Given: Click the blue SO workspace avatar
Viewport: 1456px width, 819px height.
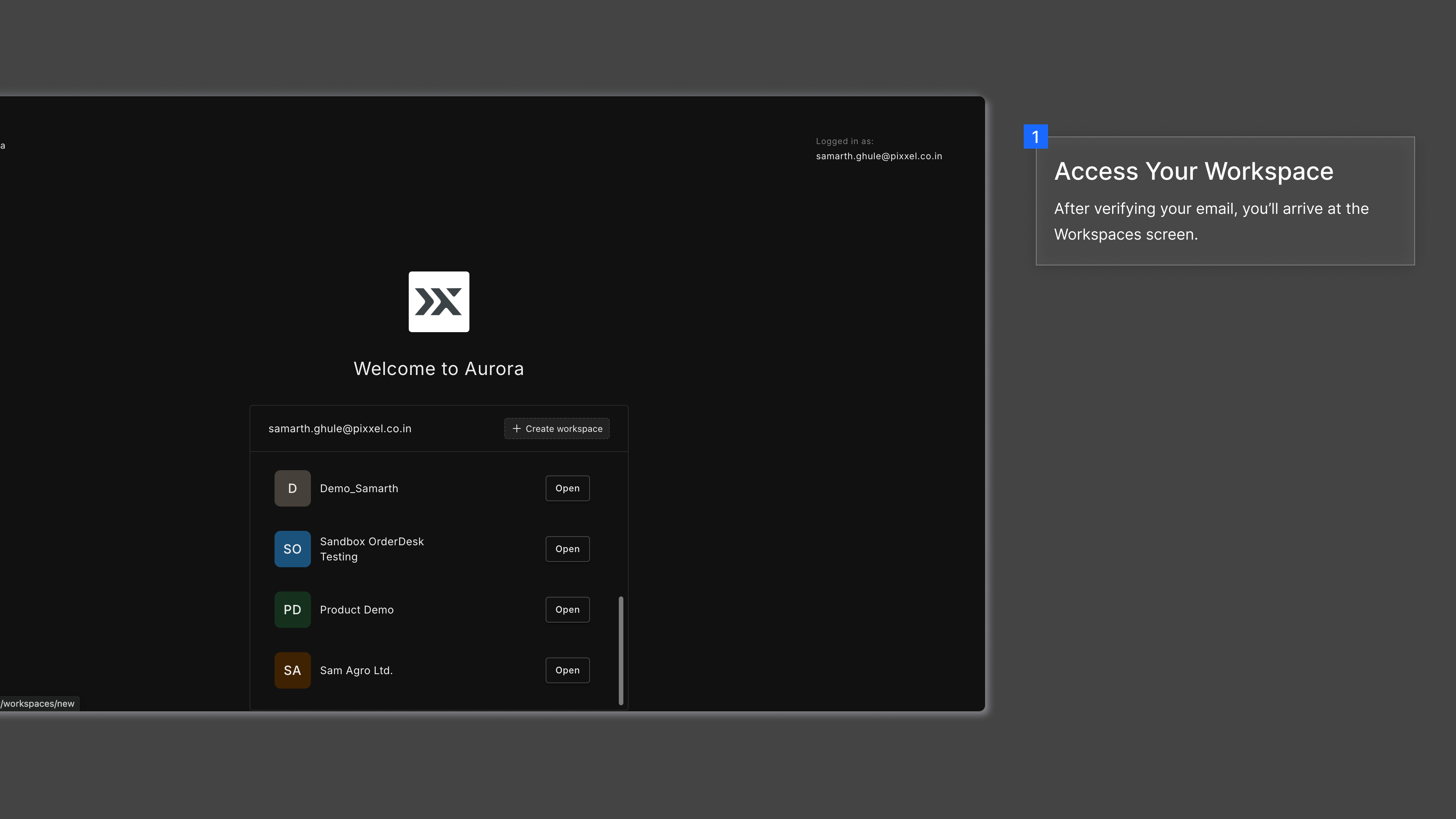Looking at the screenshot, I should [x=292, y=548].
